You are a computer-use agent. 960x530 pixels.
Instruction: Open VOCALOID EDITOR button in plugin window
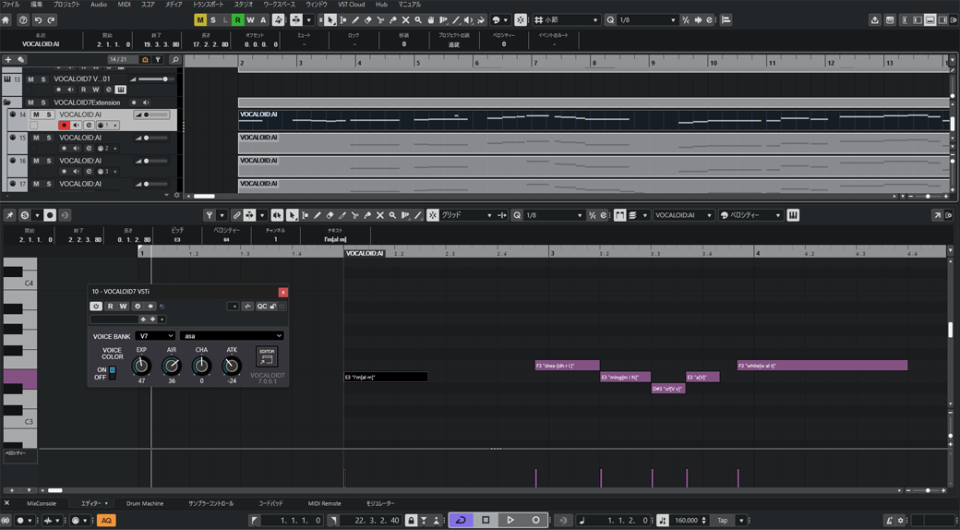tap(267, 357)
